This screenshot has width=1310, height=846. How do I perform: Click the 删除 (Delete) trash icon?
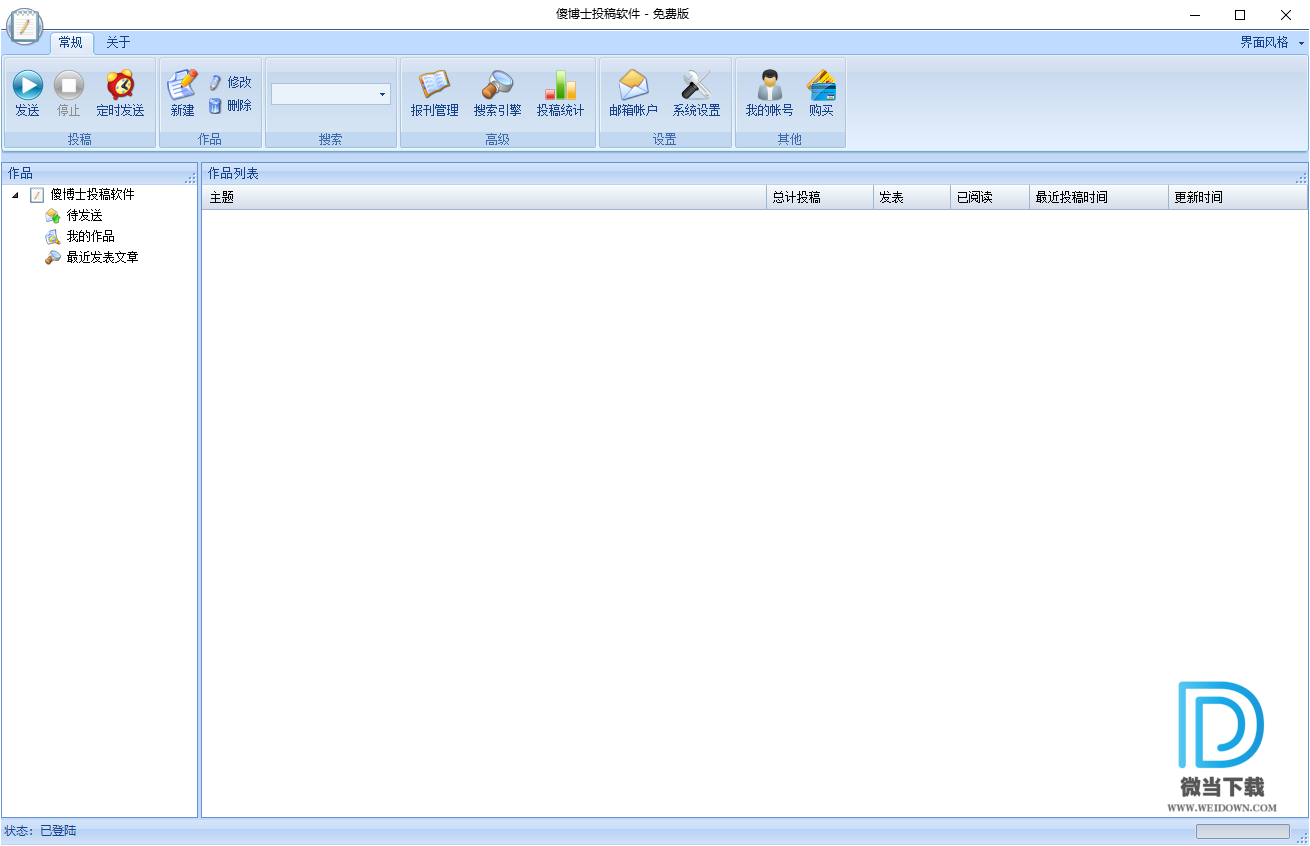tap(215, 105)
